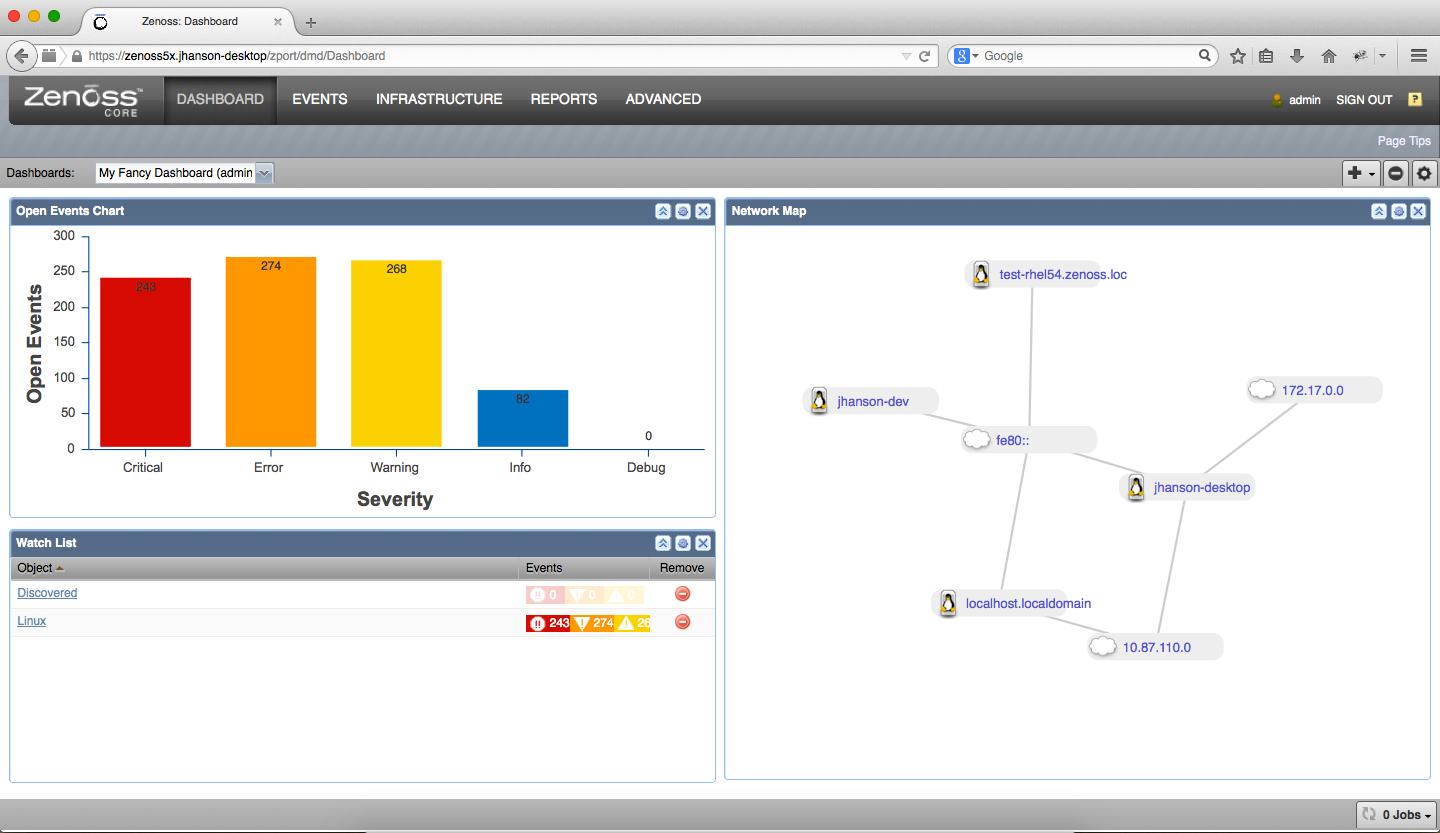Open the Dashboards selection dropdown

click(x=264, y=173)
